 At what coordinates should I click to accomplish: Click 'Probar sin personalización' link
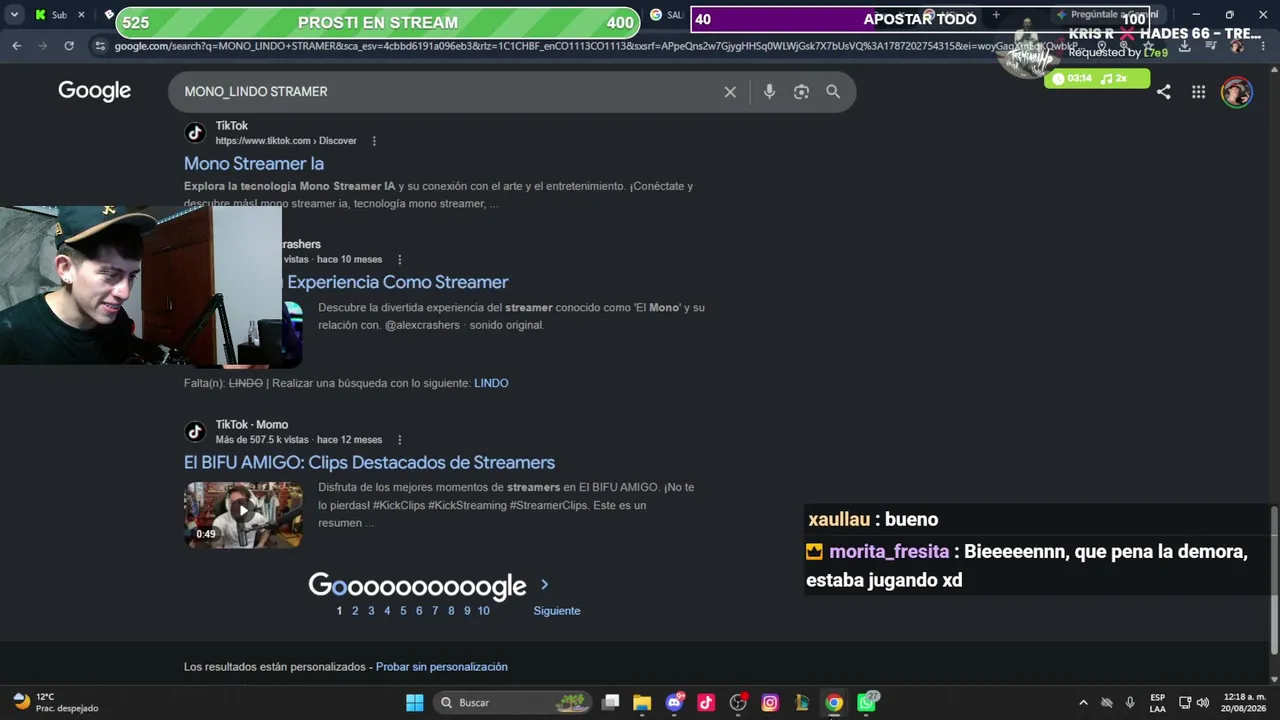coord(442,667)
